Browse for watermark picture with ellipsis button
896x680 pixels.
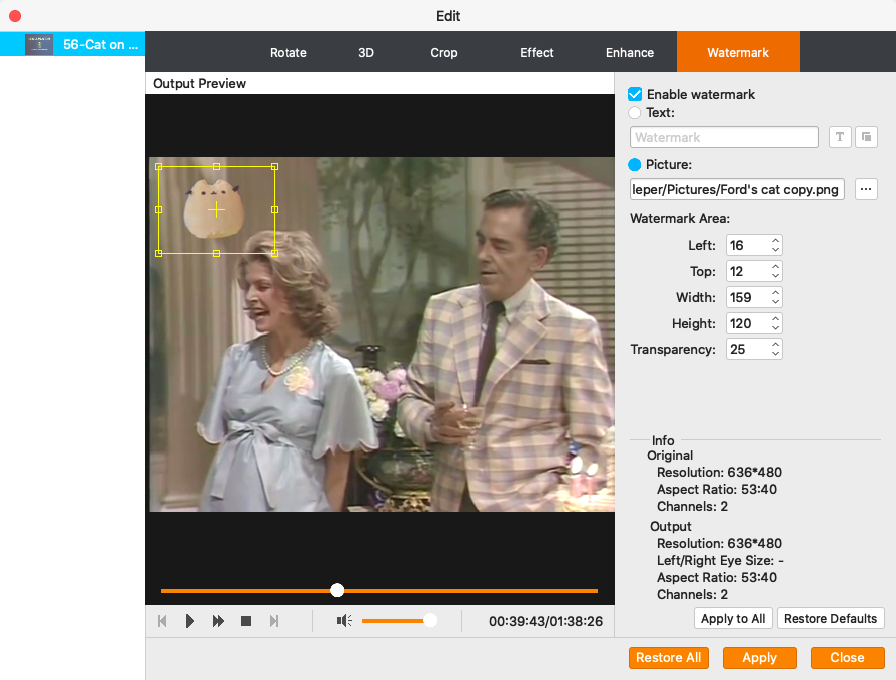[866, 189]
